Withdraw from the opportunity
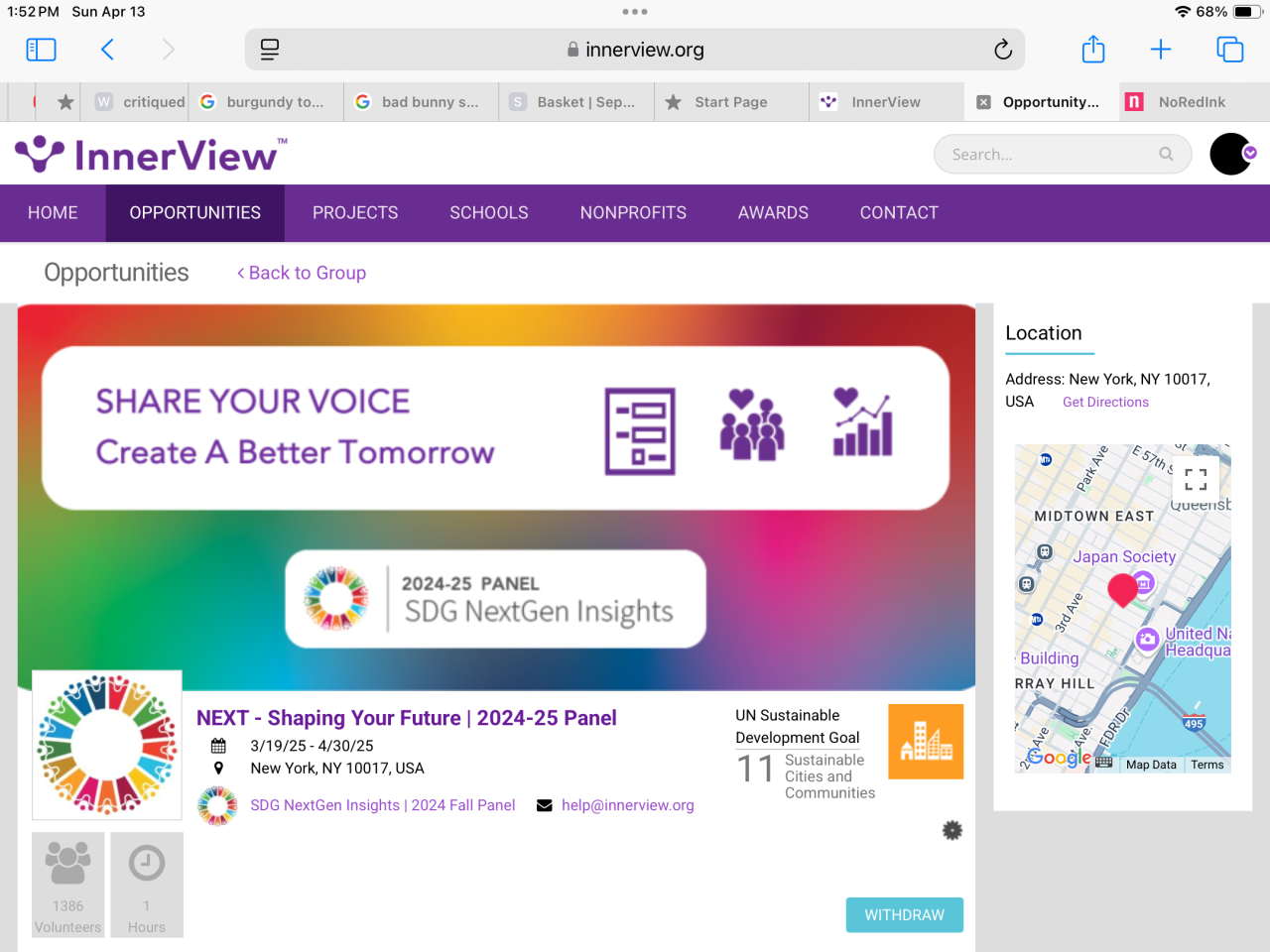1270x952 pixels. pos(905,915)
